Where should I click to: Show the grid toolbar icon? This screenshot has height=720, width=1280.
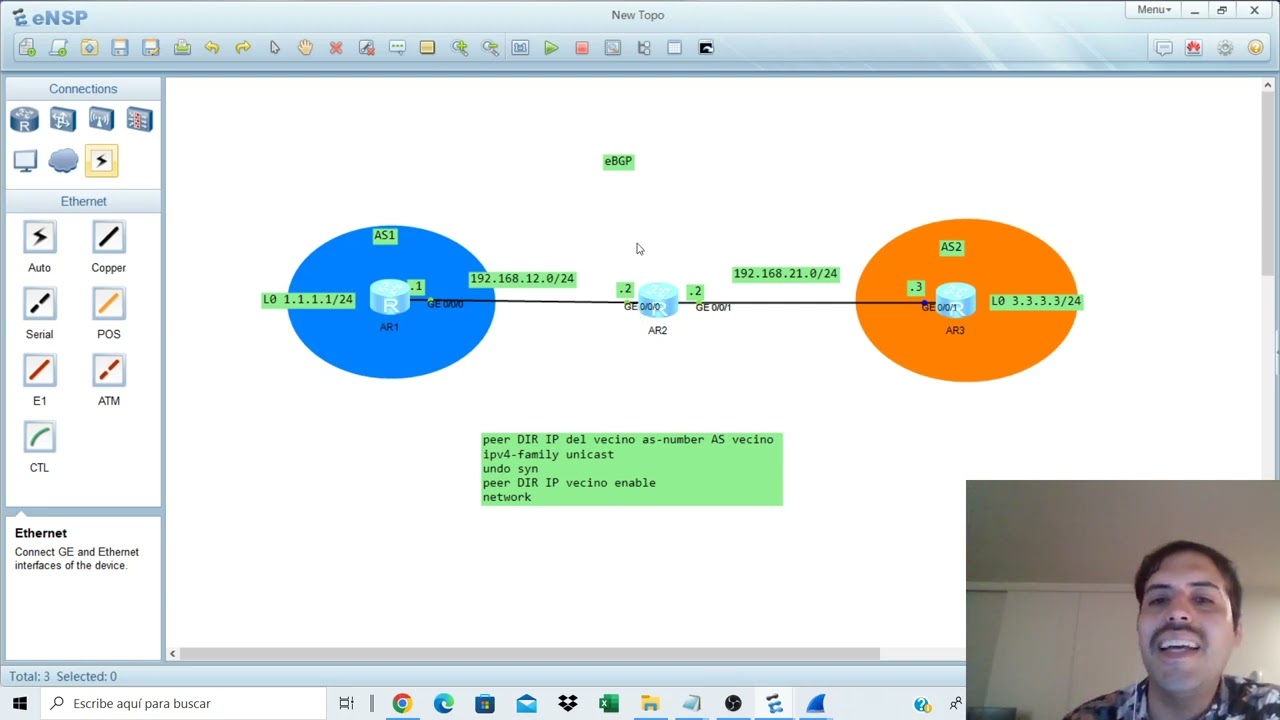tap(675, 48)
